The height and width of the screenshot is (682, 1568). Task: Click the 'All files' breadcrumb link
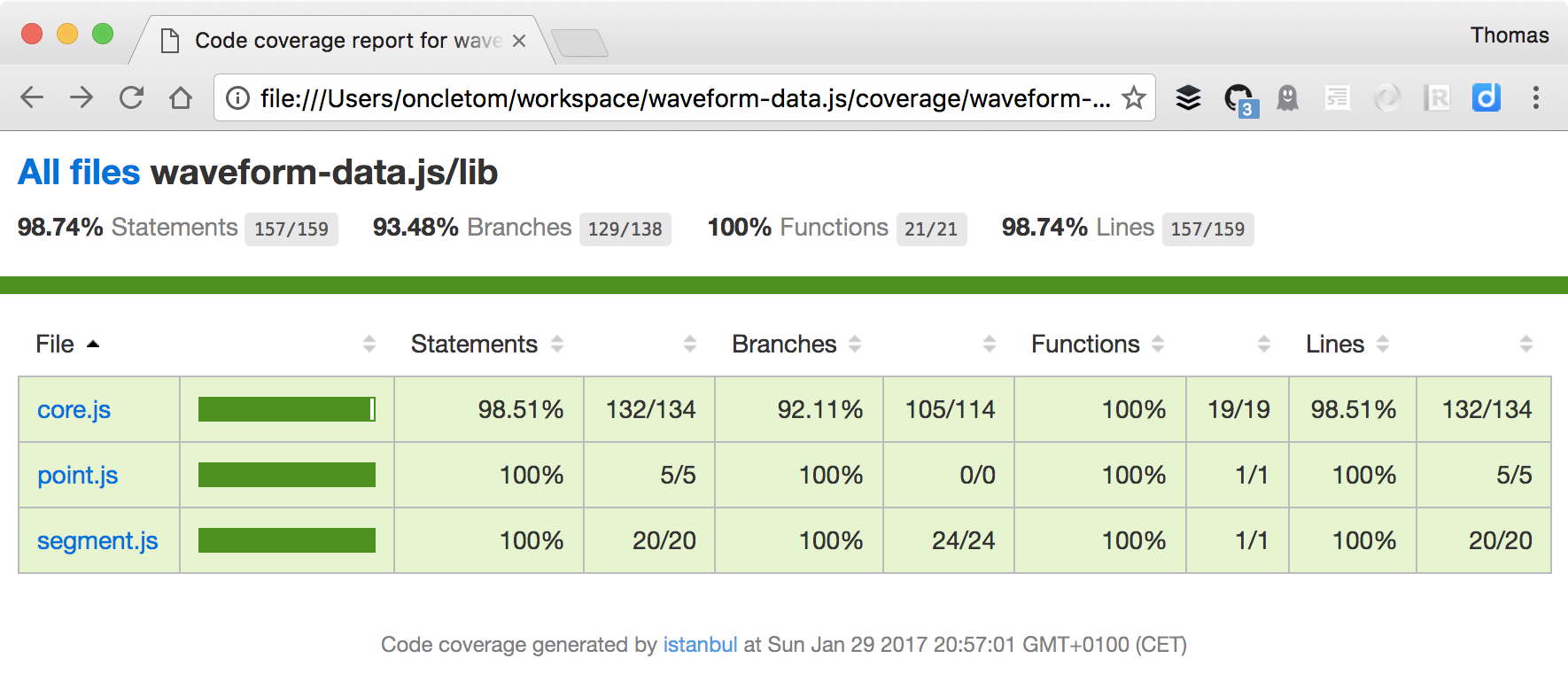pyautogui.click(x=79, y=172)
